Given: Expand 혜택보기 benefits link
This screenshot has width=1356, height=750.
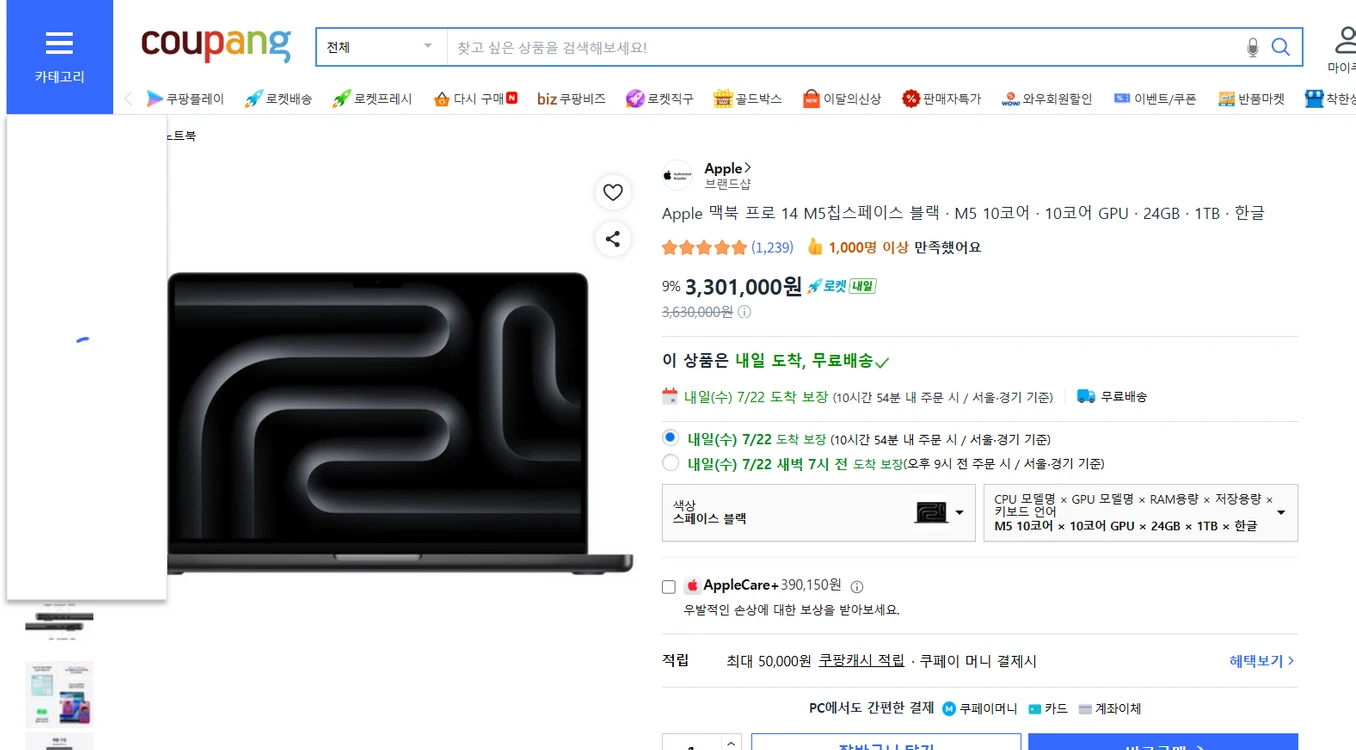Looking at the screenshot, I should 1262,661.
